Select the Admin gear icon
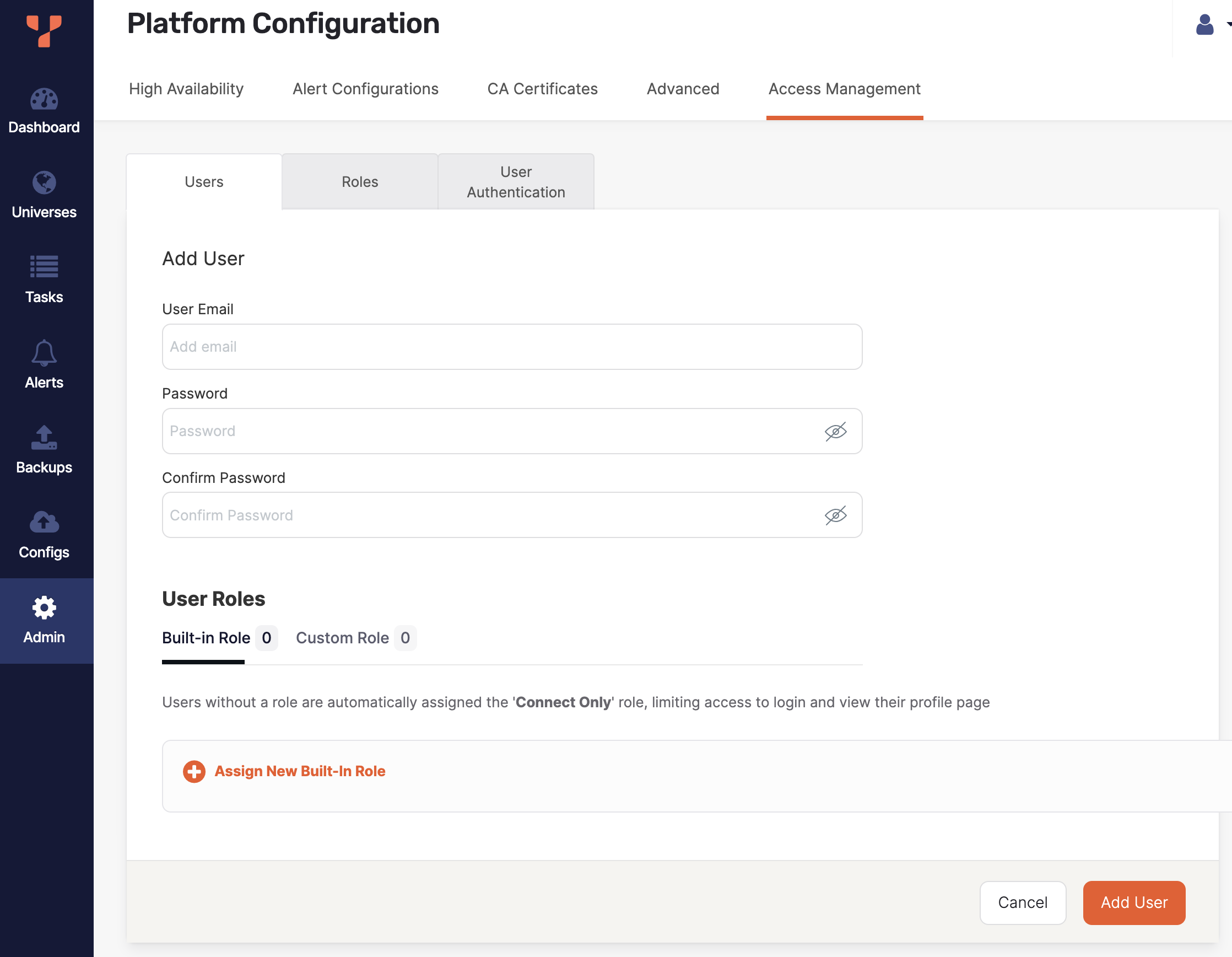Viewport: 1232px width, 957px height. pos(44,607)
